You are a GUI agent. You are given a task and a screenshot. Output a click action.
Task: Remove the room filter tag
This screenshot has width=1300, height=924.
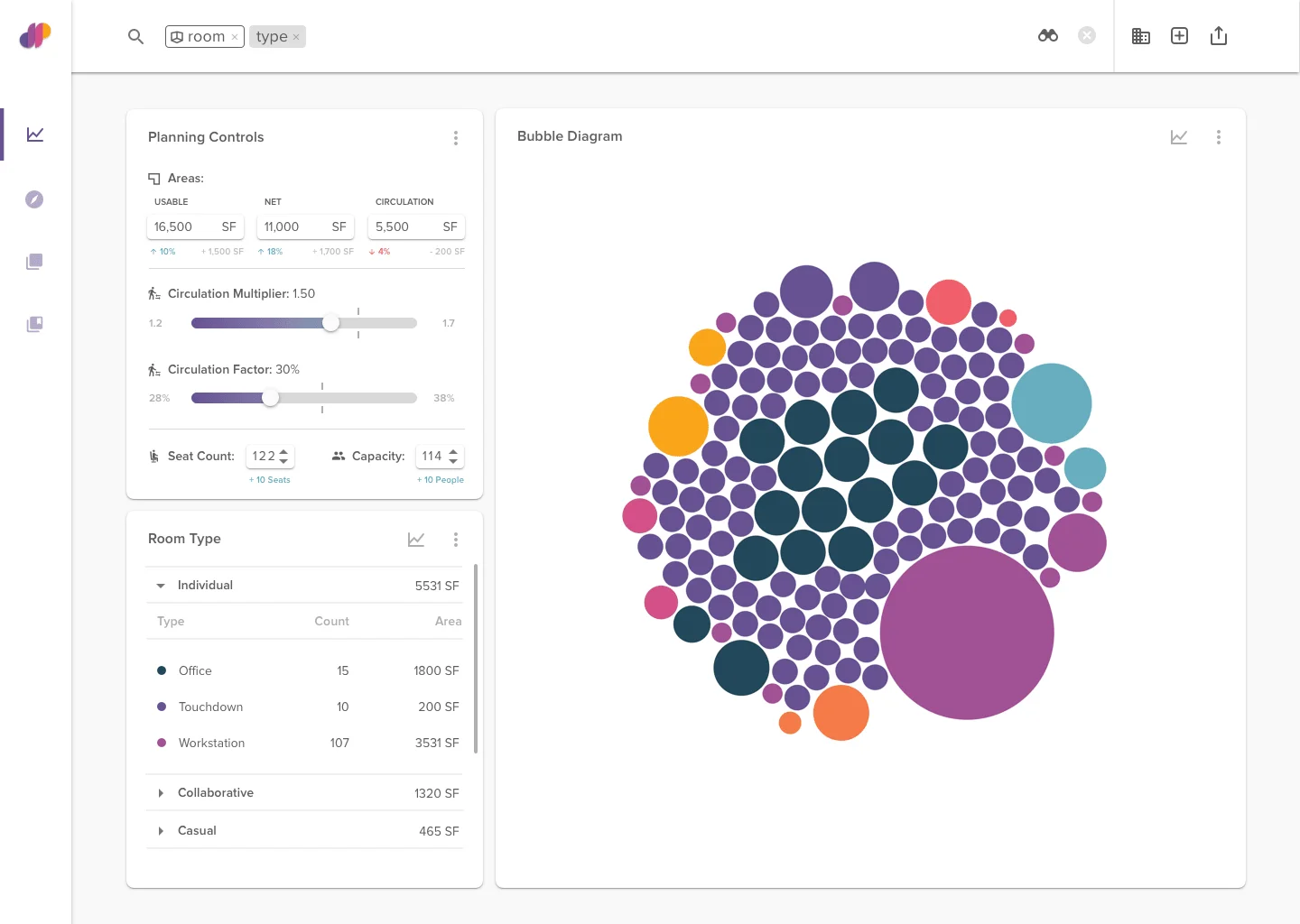(235, 37)
